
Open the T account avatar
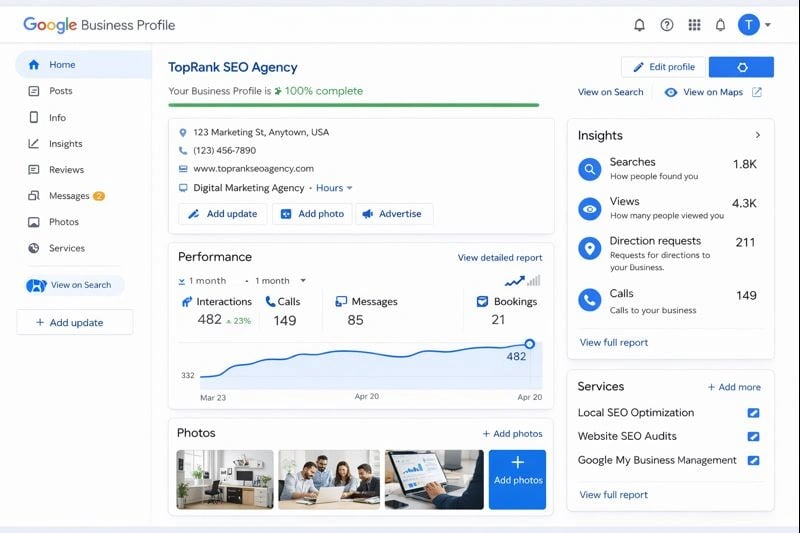click(748, 24)
